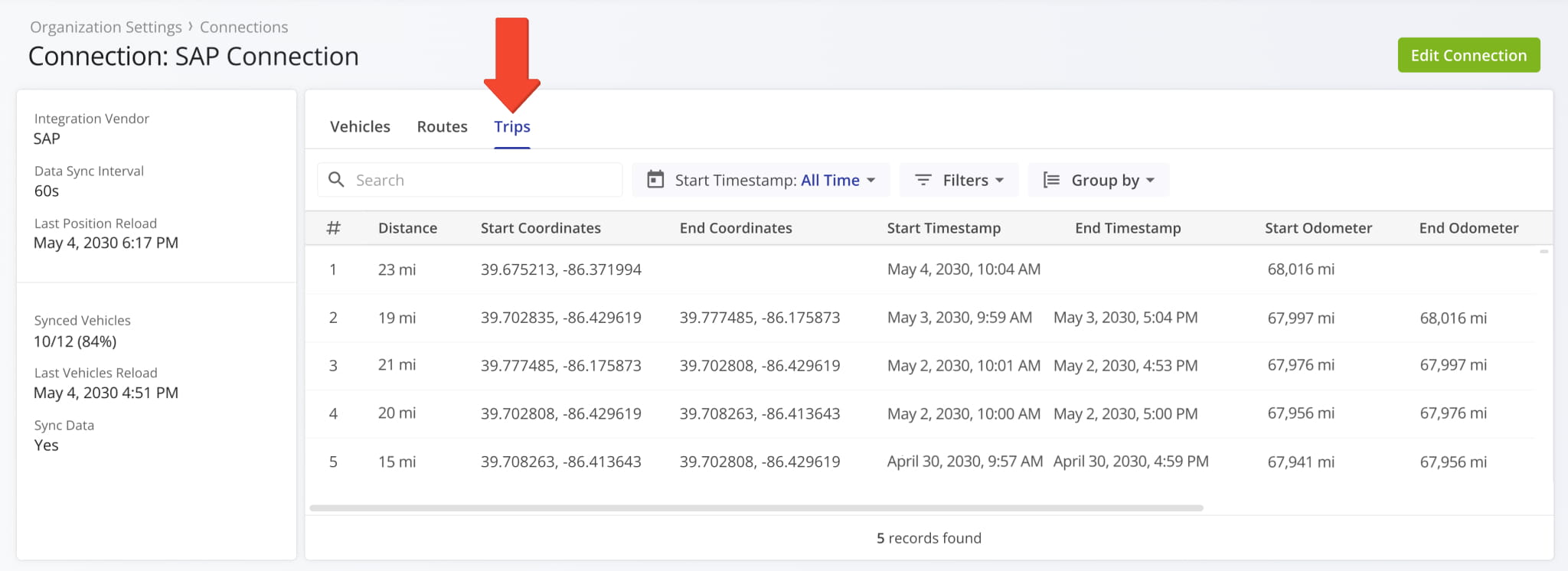Image resolution: width=1568 pixels, height=571 pixels.
Task: Click the calendar icon for Start Timestamp
Action: click(655, 180)
